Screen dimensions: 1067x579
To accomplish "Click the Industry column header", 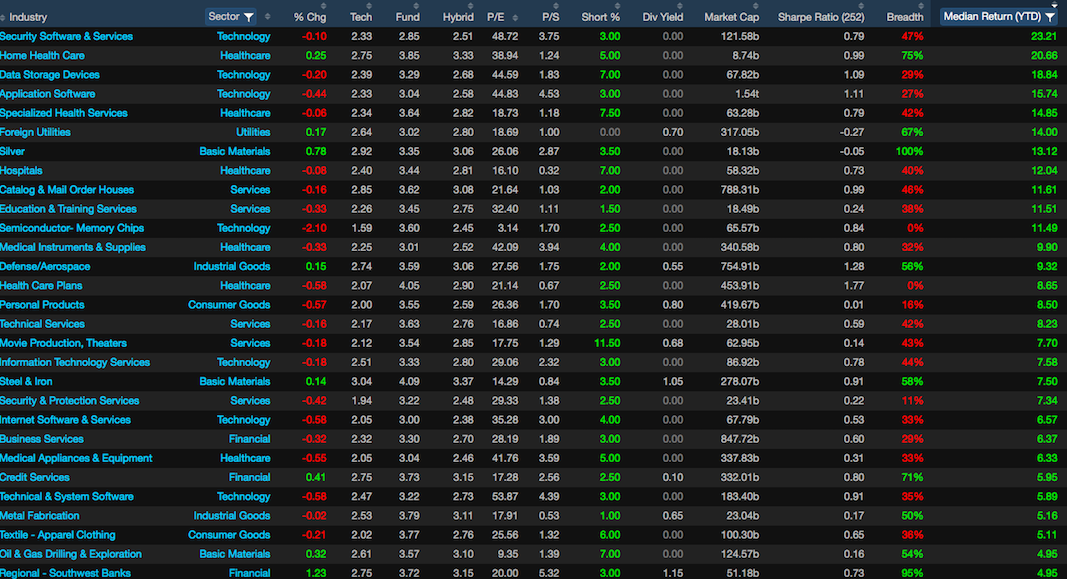I will pos(28,17).
